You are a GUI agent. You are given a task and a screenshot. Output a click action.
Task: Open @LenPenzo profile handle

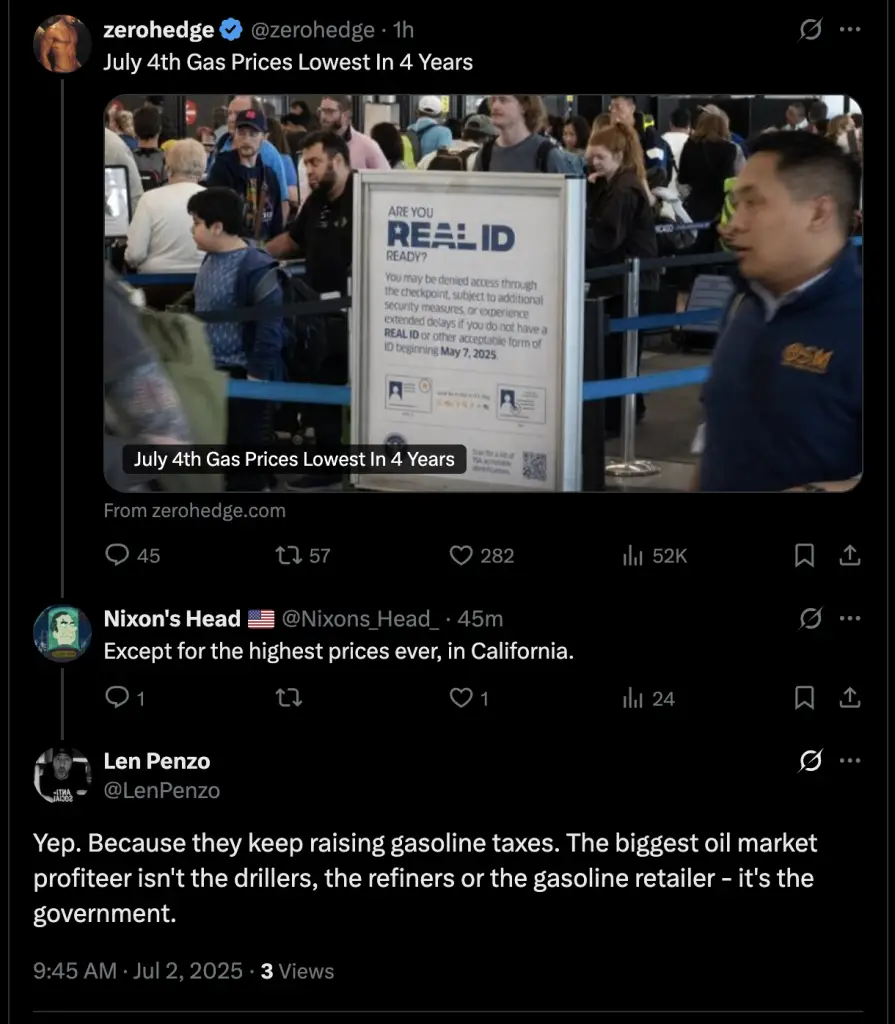162,791
